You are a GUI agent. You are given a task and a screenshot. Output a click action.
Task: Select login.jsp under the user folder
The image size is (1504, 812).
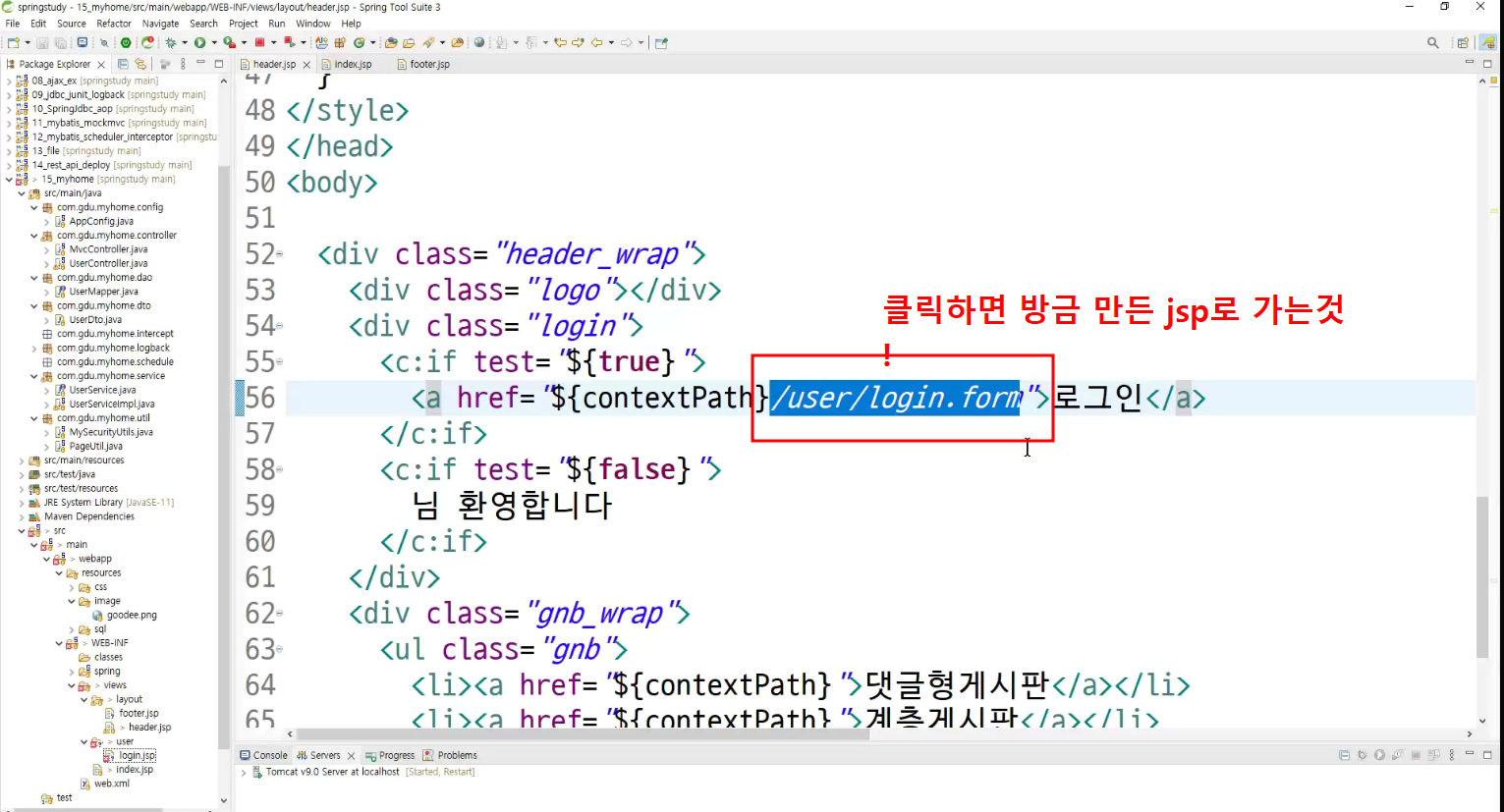coord(137,756)
